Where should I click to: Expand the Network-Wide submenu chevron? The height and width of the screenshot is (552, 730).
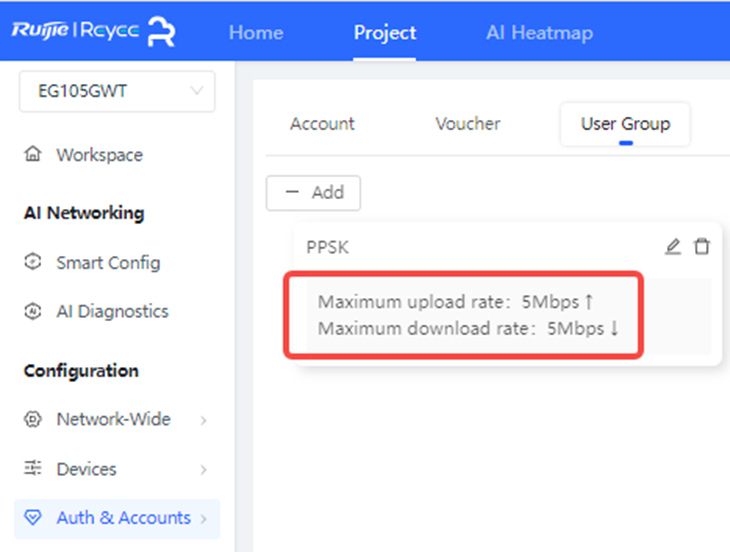(x=203, y=420)
